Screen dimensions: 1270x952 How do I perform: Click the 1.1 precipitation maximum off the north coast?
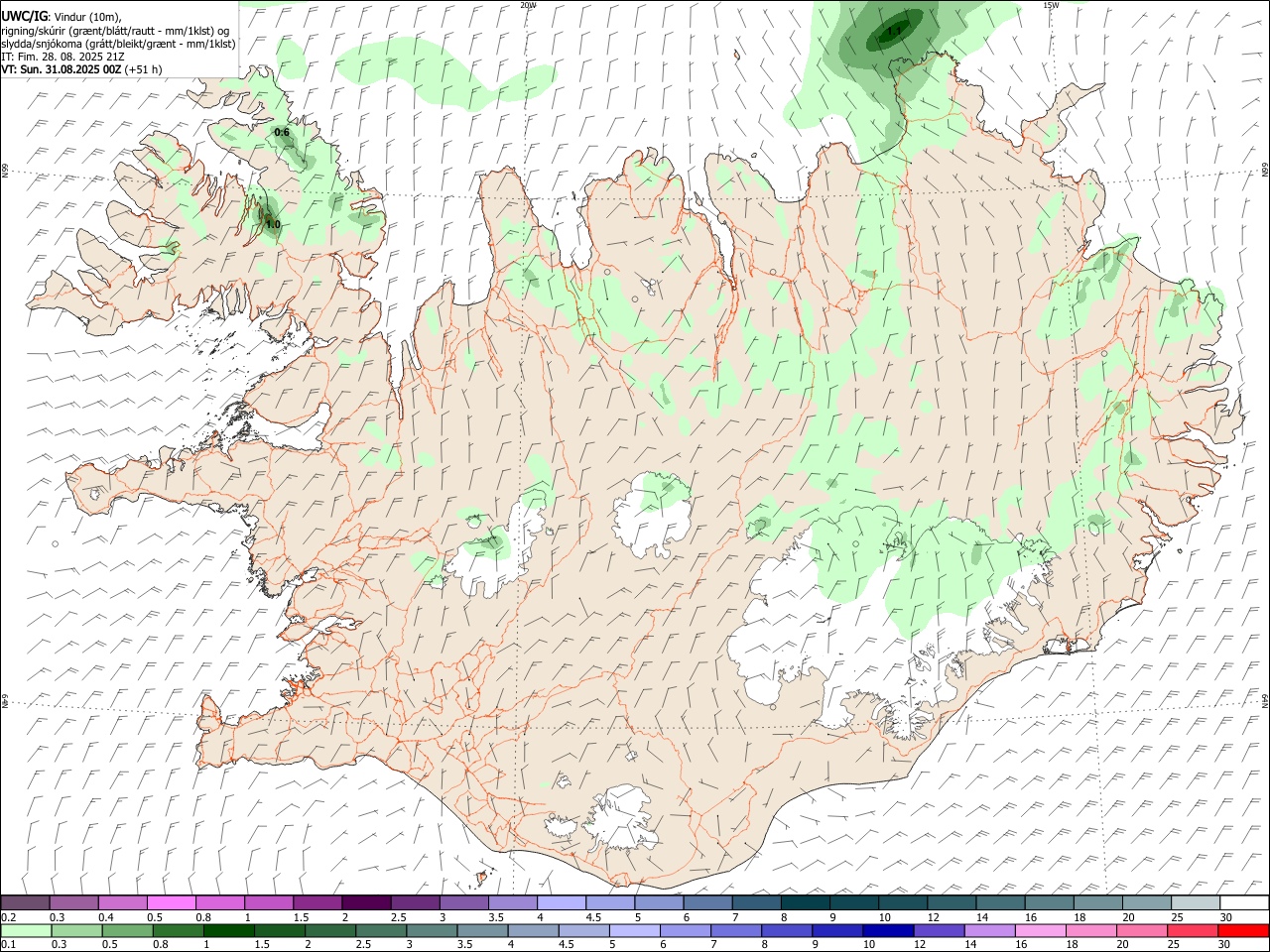point(895,31)
